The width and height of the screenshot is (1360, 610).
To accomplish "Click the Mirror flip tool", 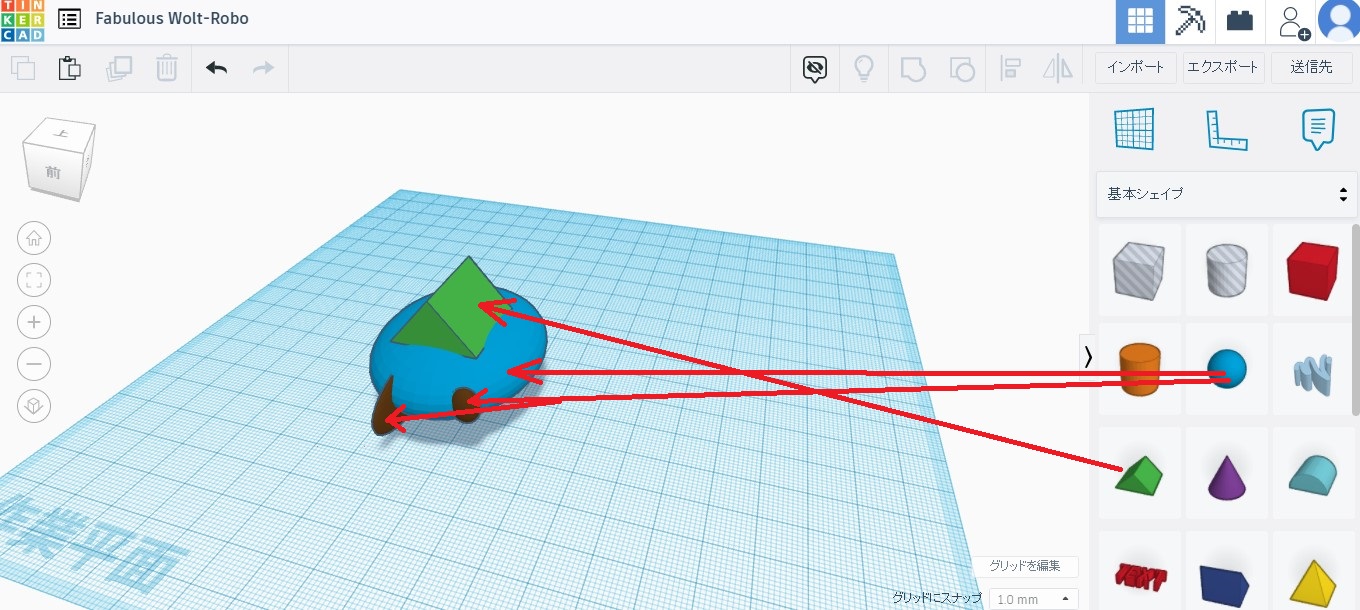I will click(1058, 68).
